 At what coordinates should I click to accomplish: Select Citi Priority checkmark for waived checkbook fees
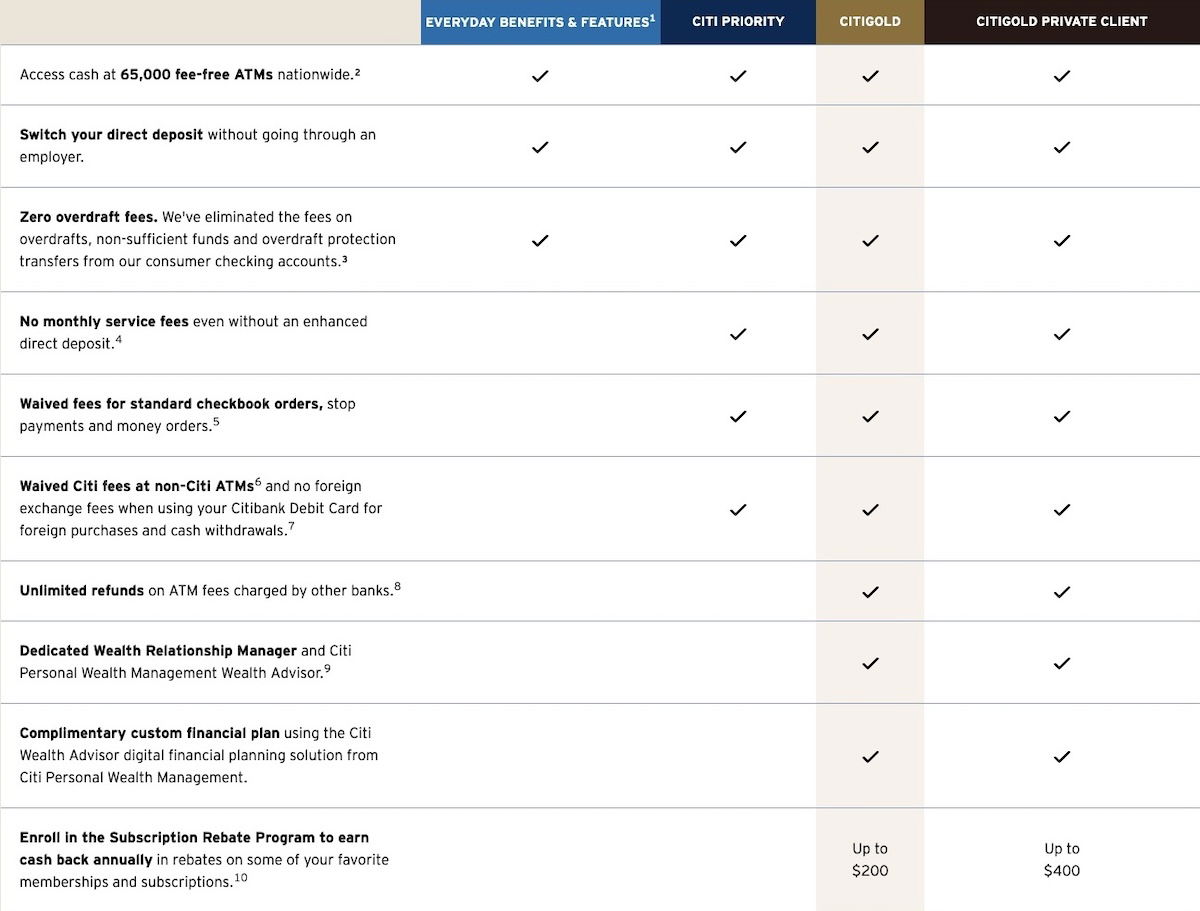(738, 416)
